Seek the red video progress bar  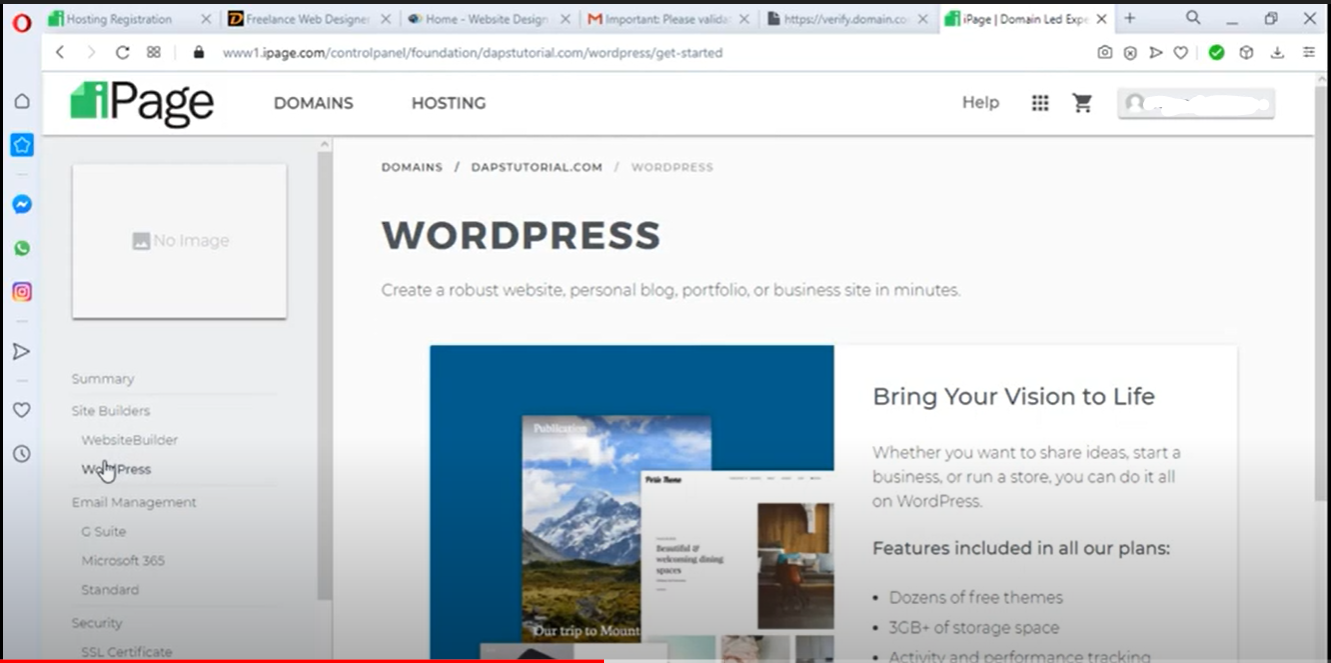[302, 660]
